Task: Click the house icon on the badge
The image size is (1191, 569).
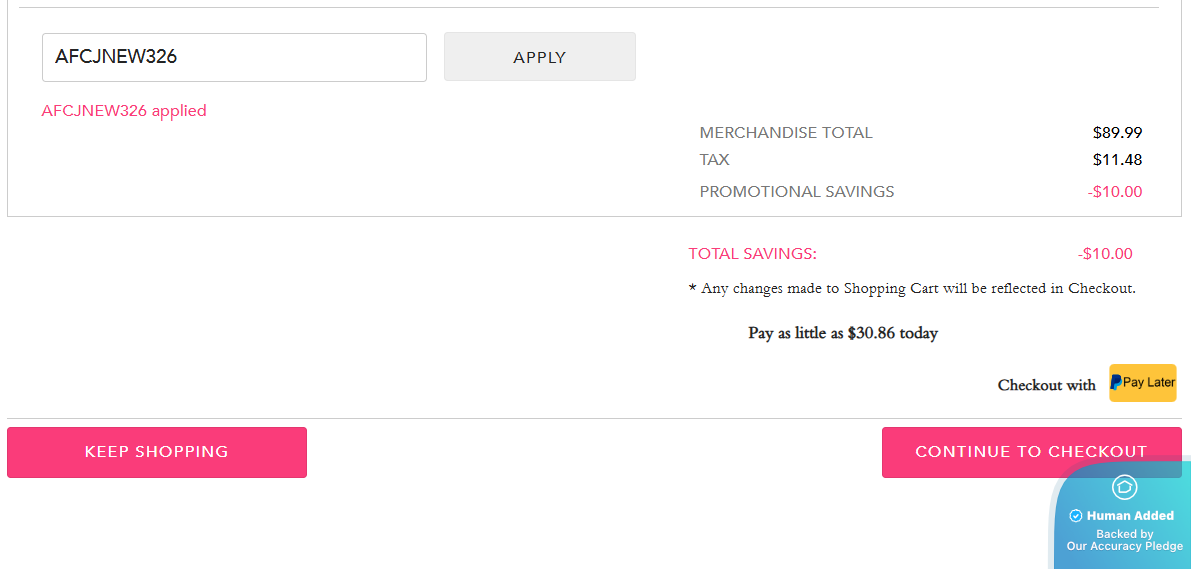Action: coord(1124,487)
